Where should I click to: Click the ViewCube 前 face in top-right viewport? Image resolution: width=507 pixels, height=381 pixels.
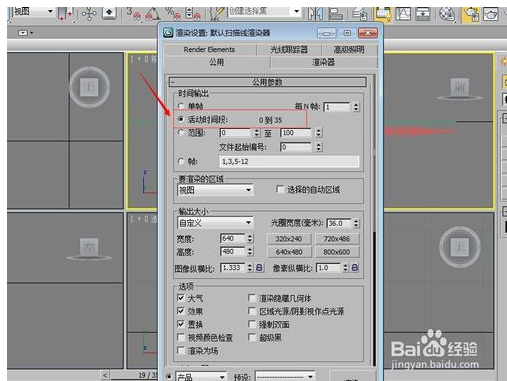460,87
